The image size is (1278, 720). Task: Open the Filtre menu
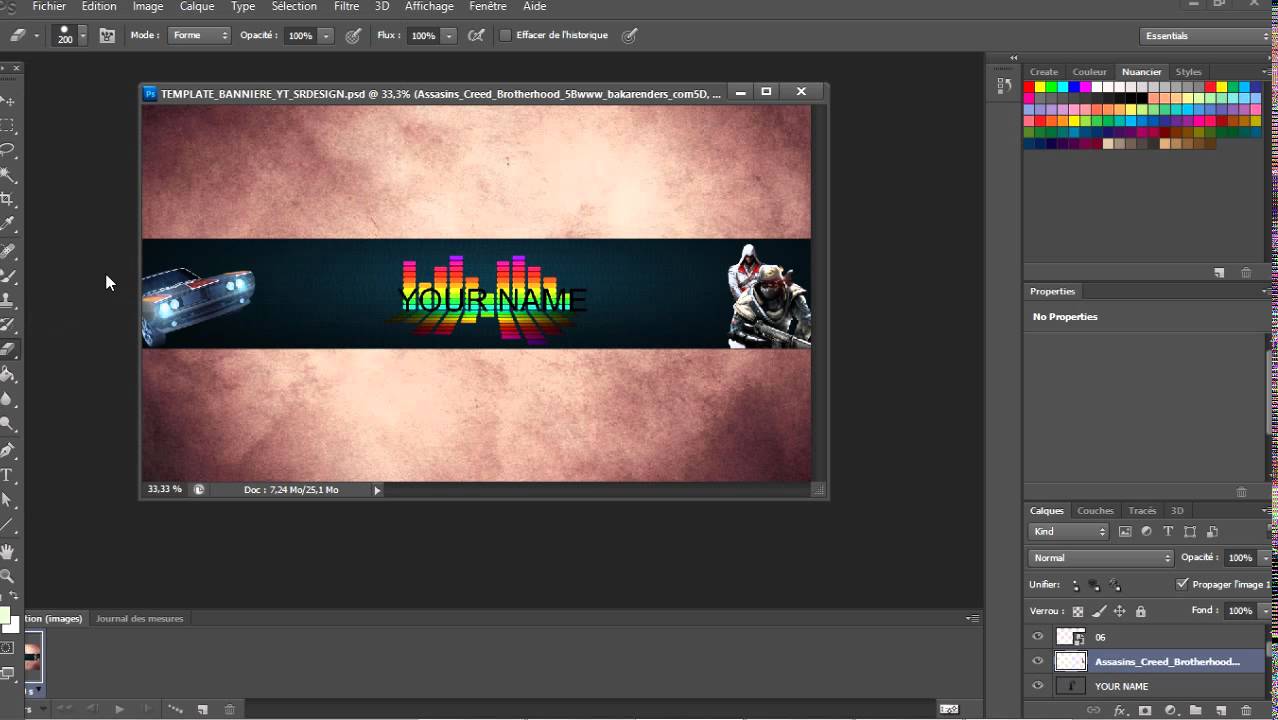tap(346, 6)
